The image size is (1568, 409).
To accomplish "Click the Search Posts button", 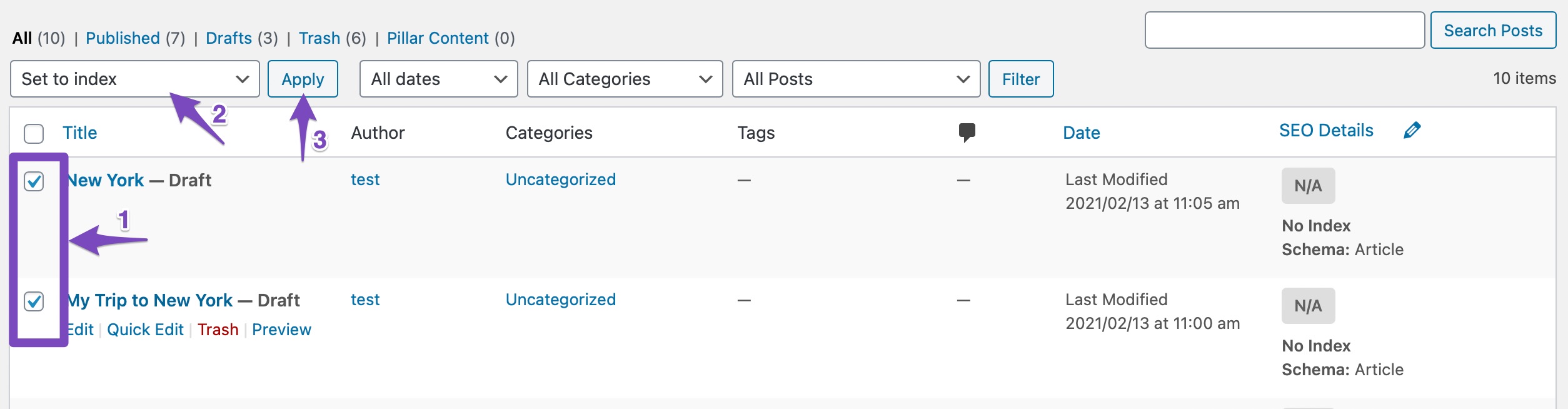I will [x=1493, y=30].
